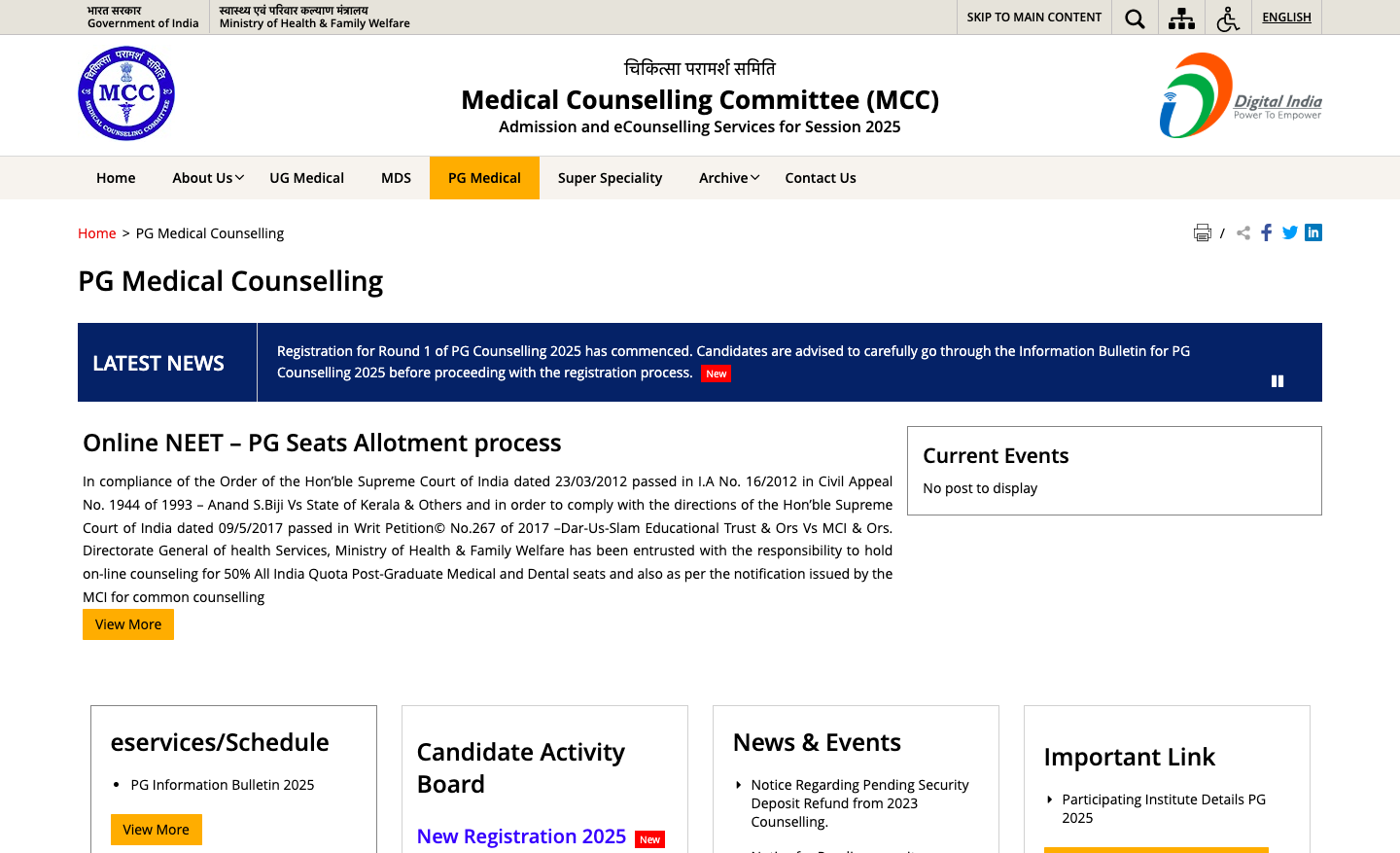
Task: Open the site search magnifier icon
Action: [1134, 18]
